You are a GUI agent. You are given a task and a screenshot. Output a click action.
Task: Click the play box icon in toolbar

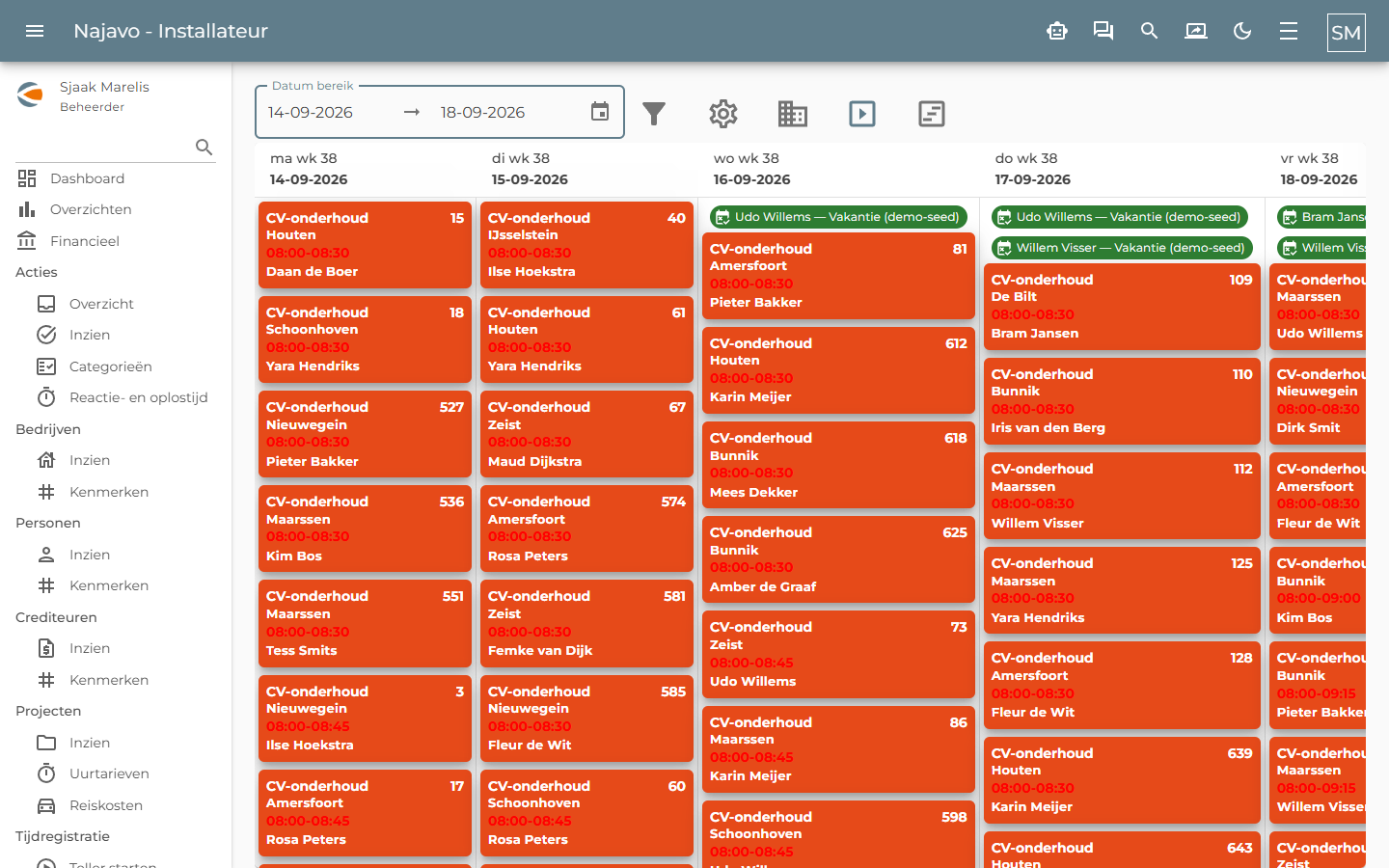click(862, 114)
